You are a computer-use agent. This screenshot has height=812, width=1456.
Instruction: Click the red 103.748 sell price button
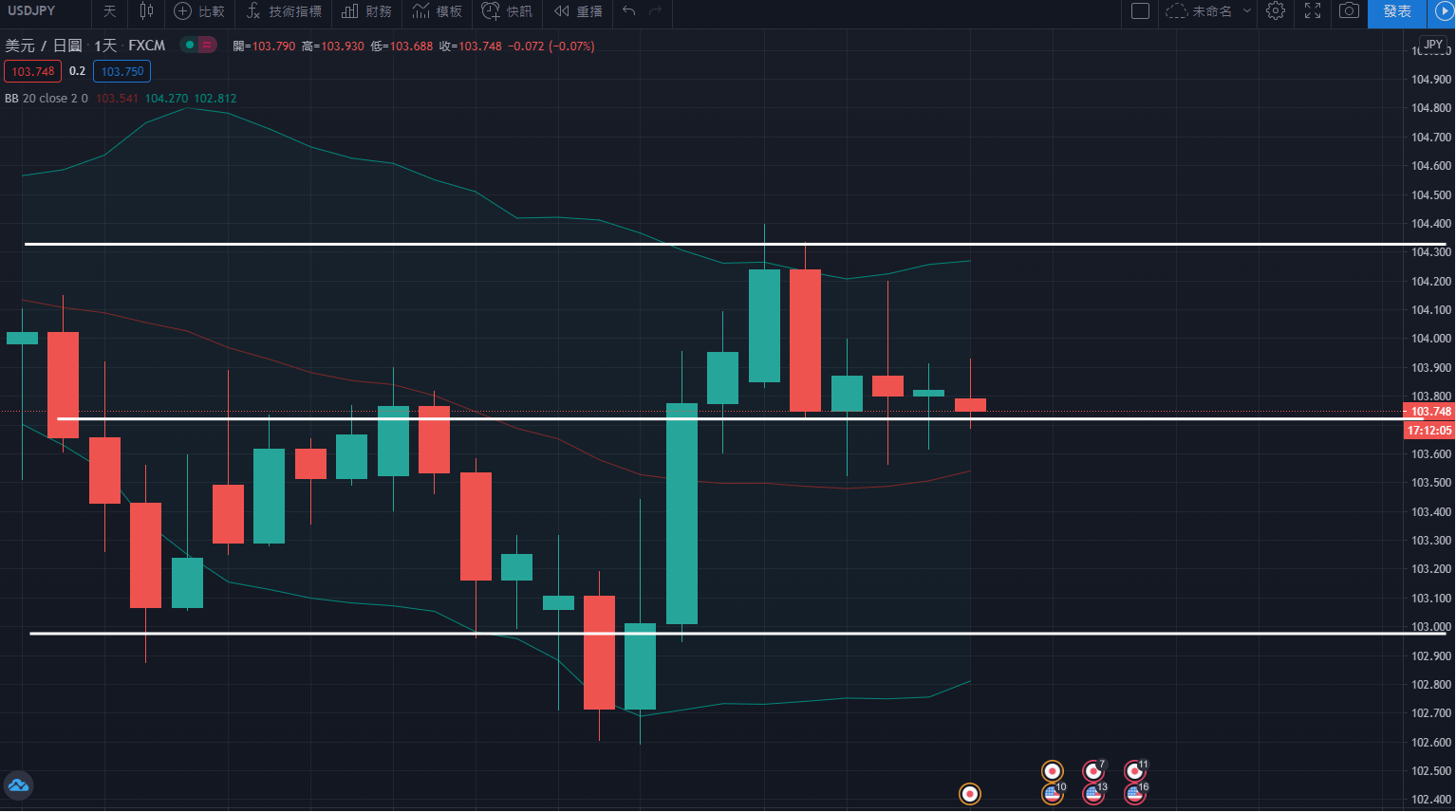pyautogui.click(x=32, y=71)
